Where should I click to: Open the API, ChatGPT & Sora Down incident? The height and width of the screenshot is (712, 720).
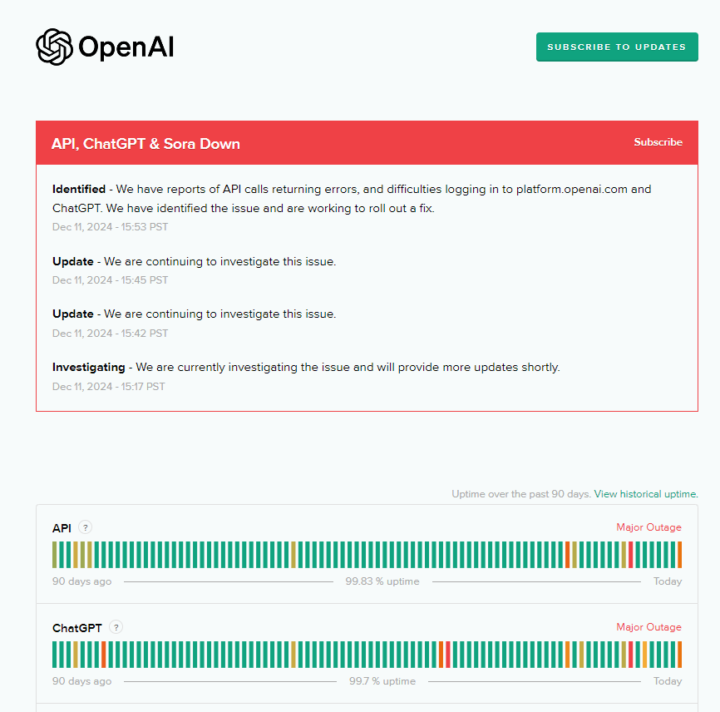(x=146, y=143)
